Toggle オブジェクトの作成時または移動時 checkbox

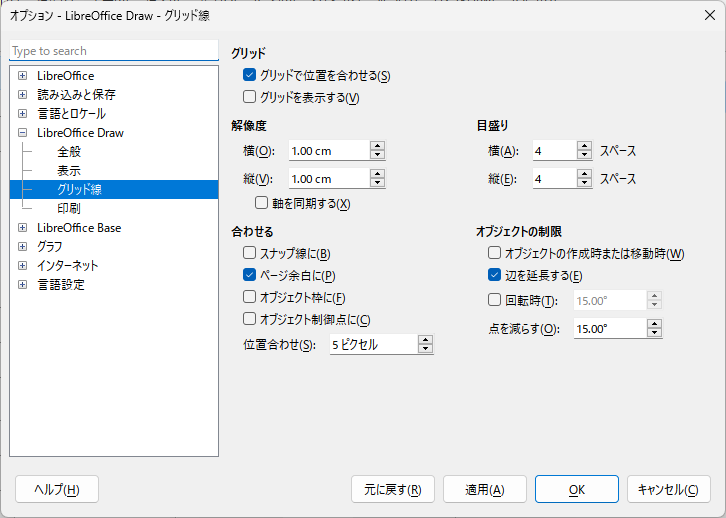[494, 253]
